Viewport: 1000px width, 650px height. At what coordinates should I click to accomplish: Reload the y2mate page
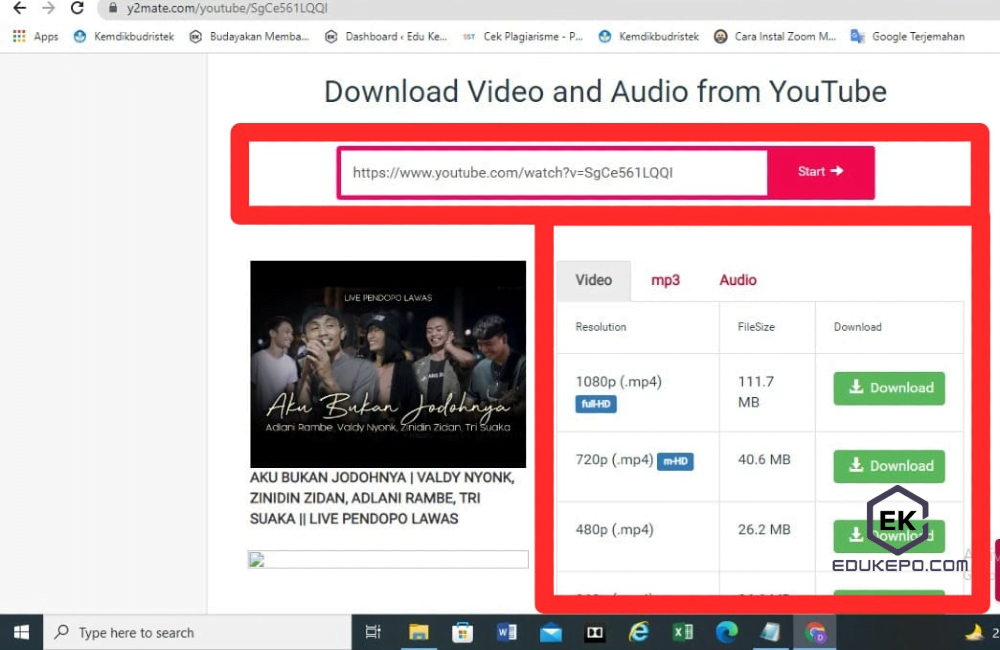[77, 8]
